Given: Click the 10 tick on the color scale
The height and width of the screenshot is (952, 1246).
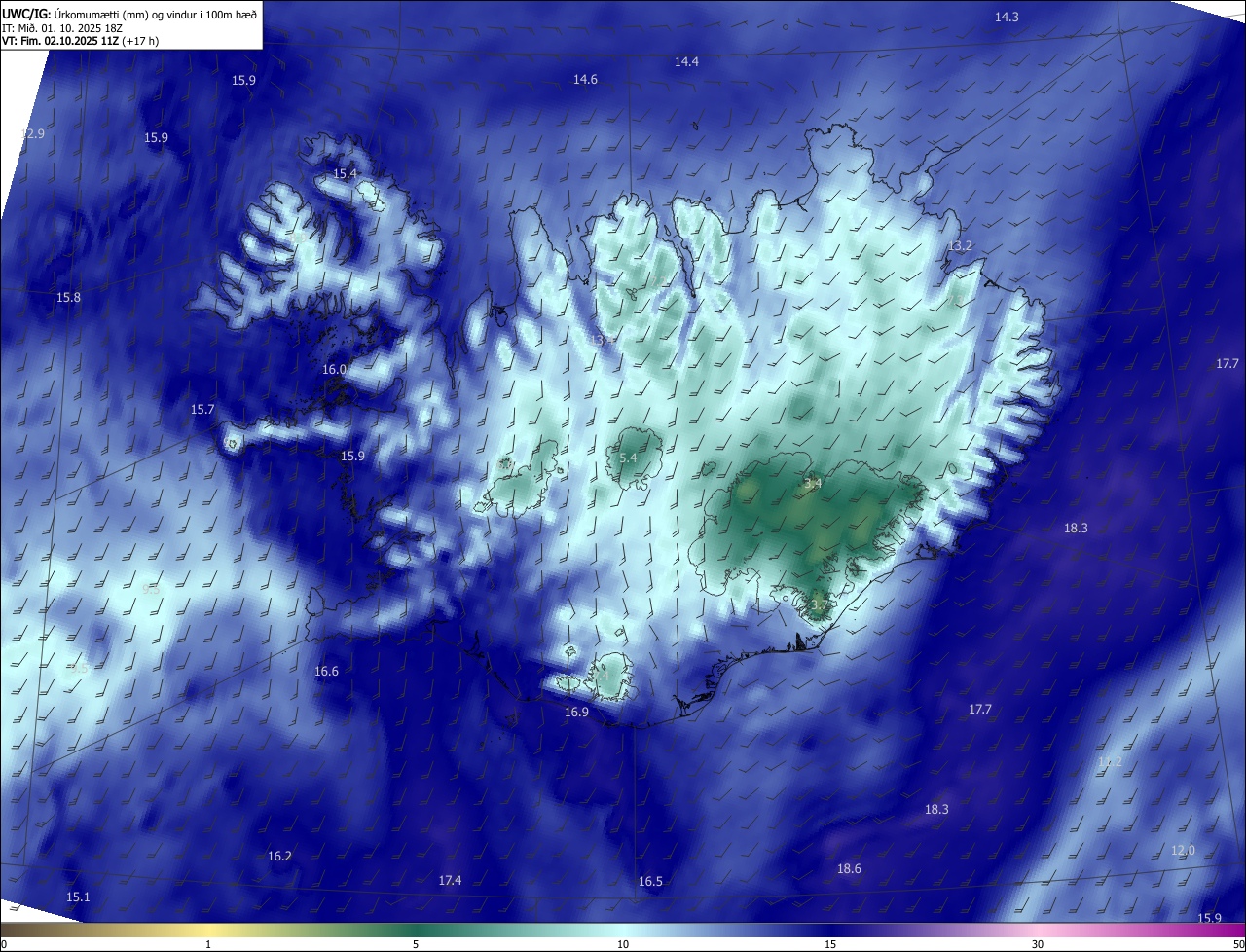Looking at the screenshot, I should (623, 944).
